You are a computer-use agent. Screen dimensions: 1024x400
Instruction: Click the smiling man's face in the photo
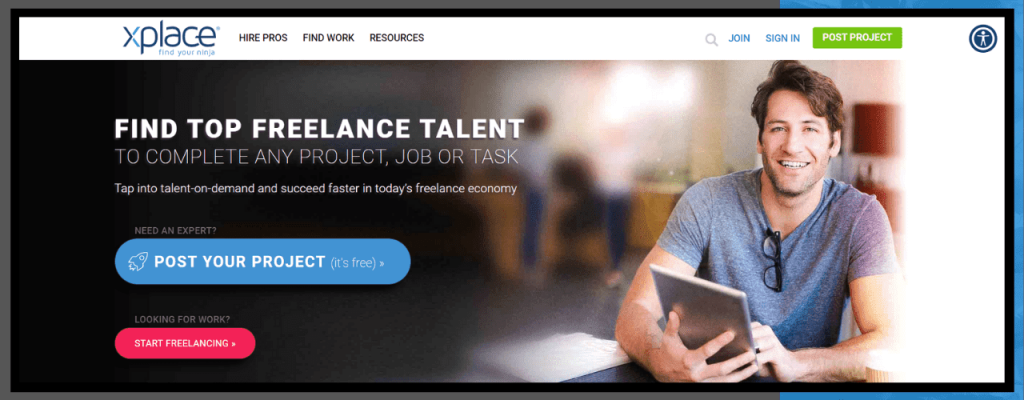click(x=795, y=139)
